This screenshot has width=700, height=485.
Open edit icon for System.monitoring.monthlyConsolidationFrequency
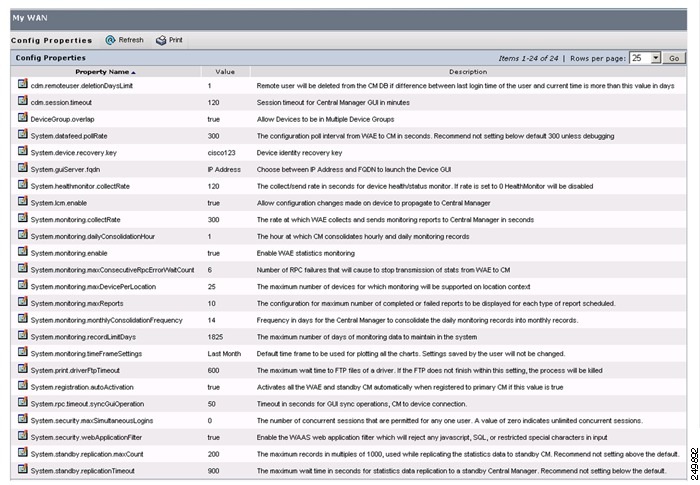(x=23, y=318)
